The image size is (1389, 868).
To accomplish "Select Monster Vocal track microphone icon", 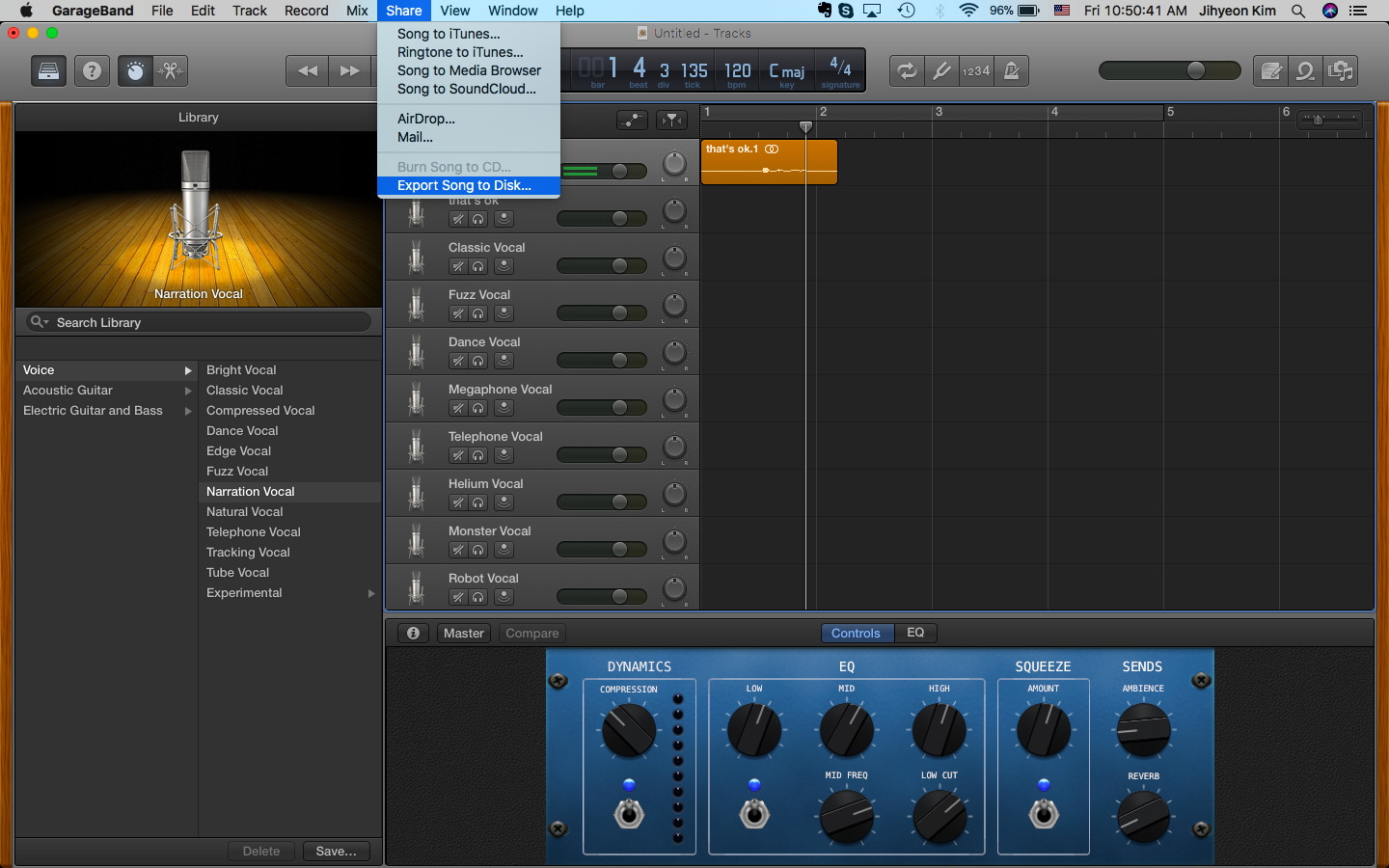I will click(416, 541).
